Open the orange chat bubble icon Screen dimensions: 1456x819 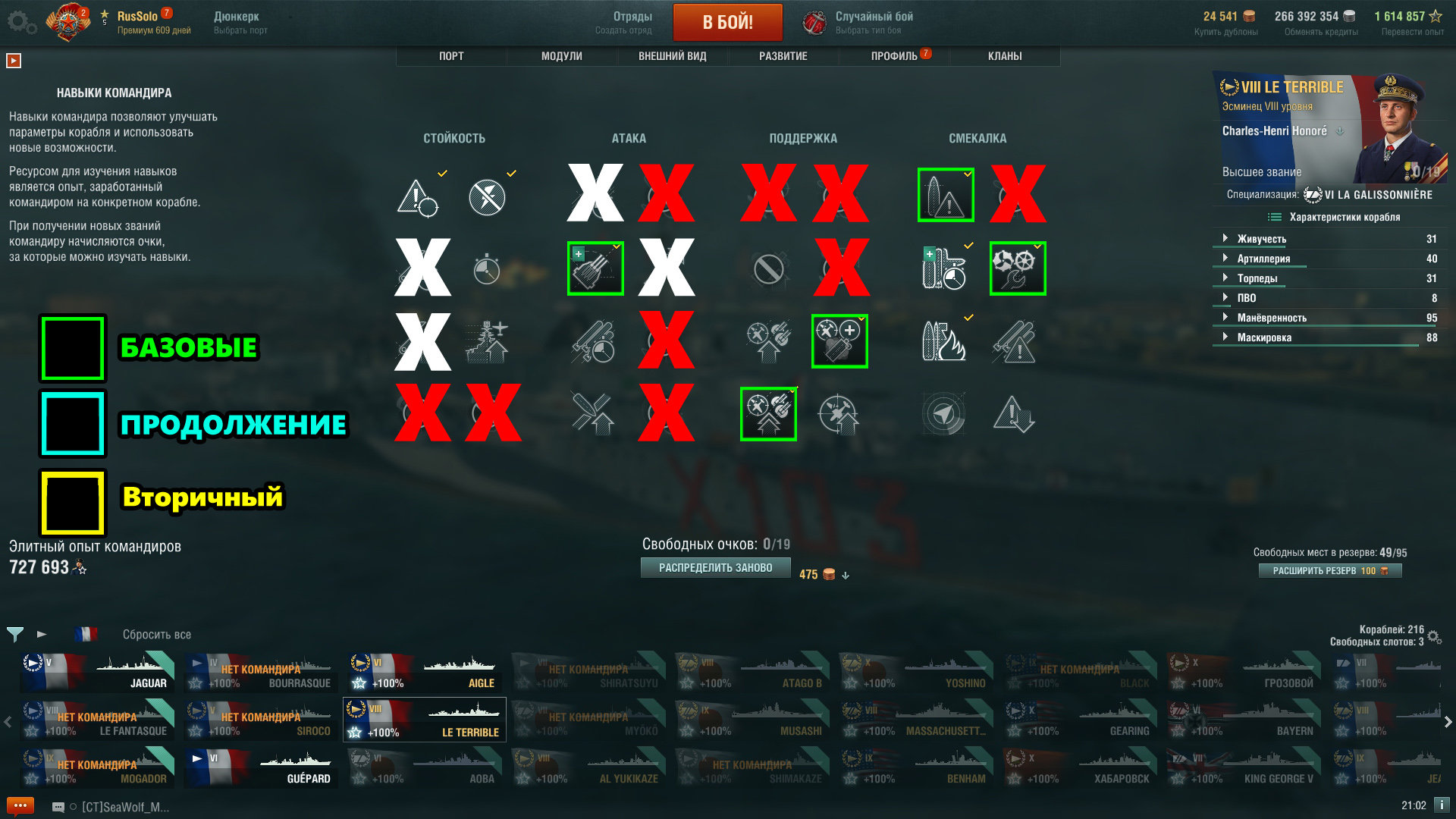20,806
